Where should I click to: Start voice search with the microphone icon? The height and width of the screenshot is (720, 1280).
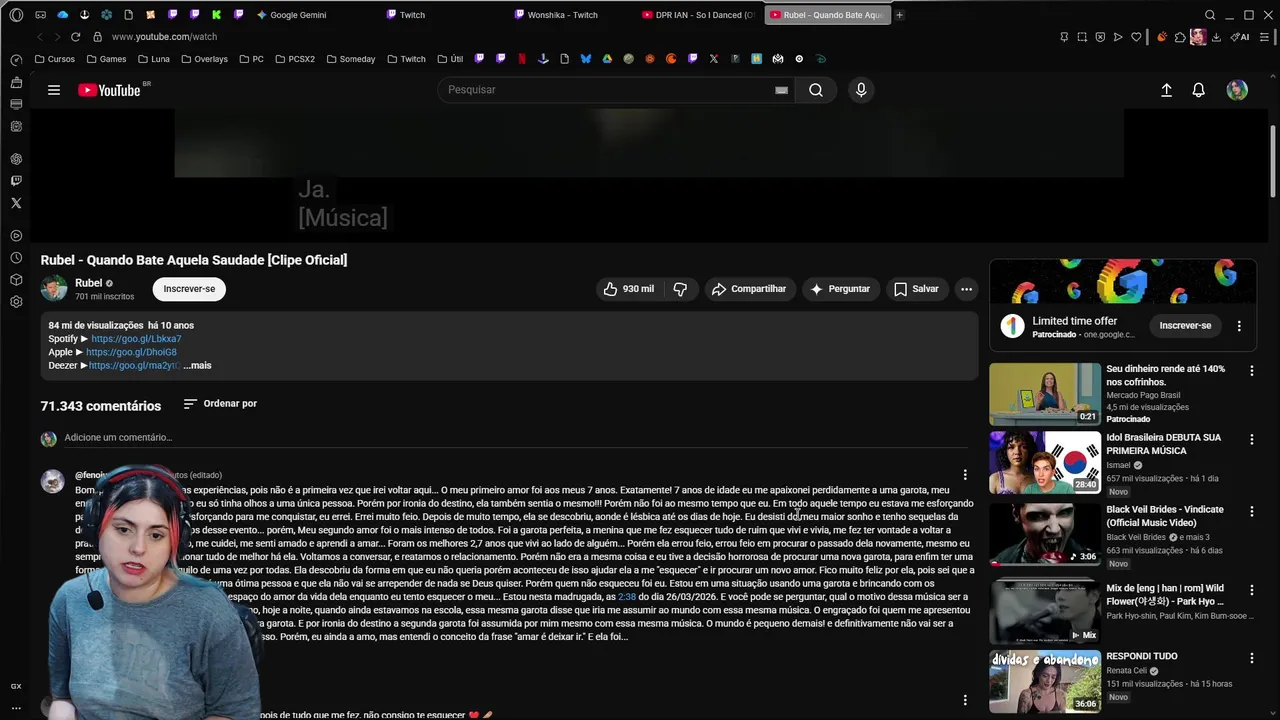coord(861,90)
